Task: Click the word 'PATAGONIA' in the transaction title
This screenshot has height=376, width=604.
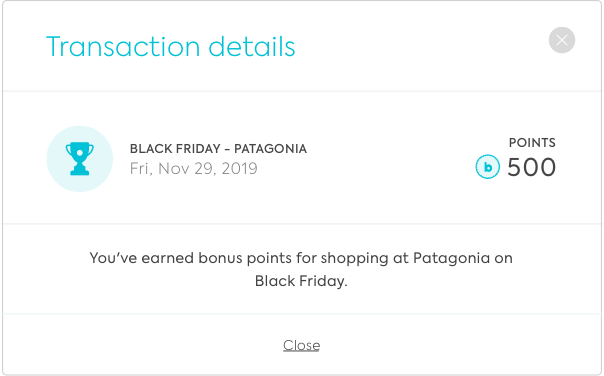Action: 270,149
